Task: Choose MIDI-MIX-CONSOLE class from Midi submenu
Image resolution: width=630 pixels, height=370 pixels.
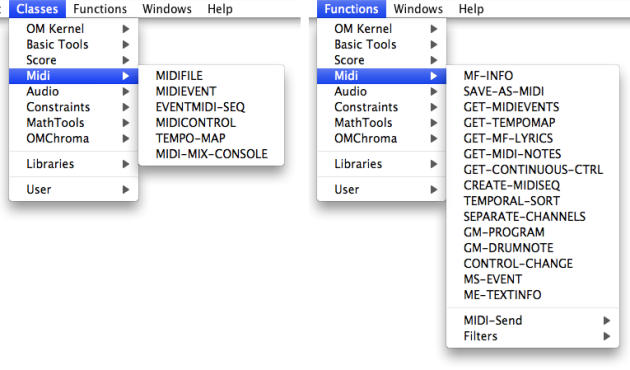Action: point(211,154)
